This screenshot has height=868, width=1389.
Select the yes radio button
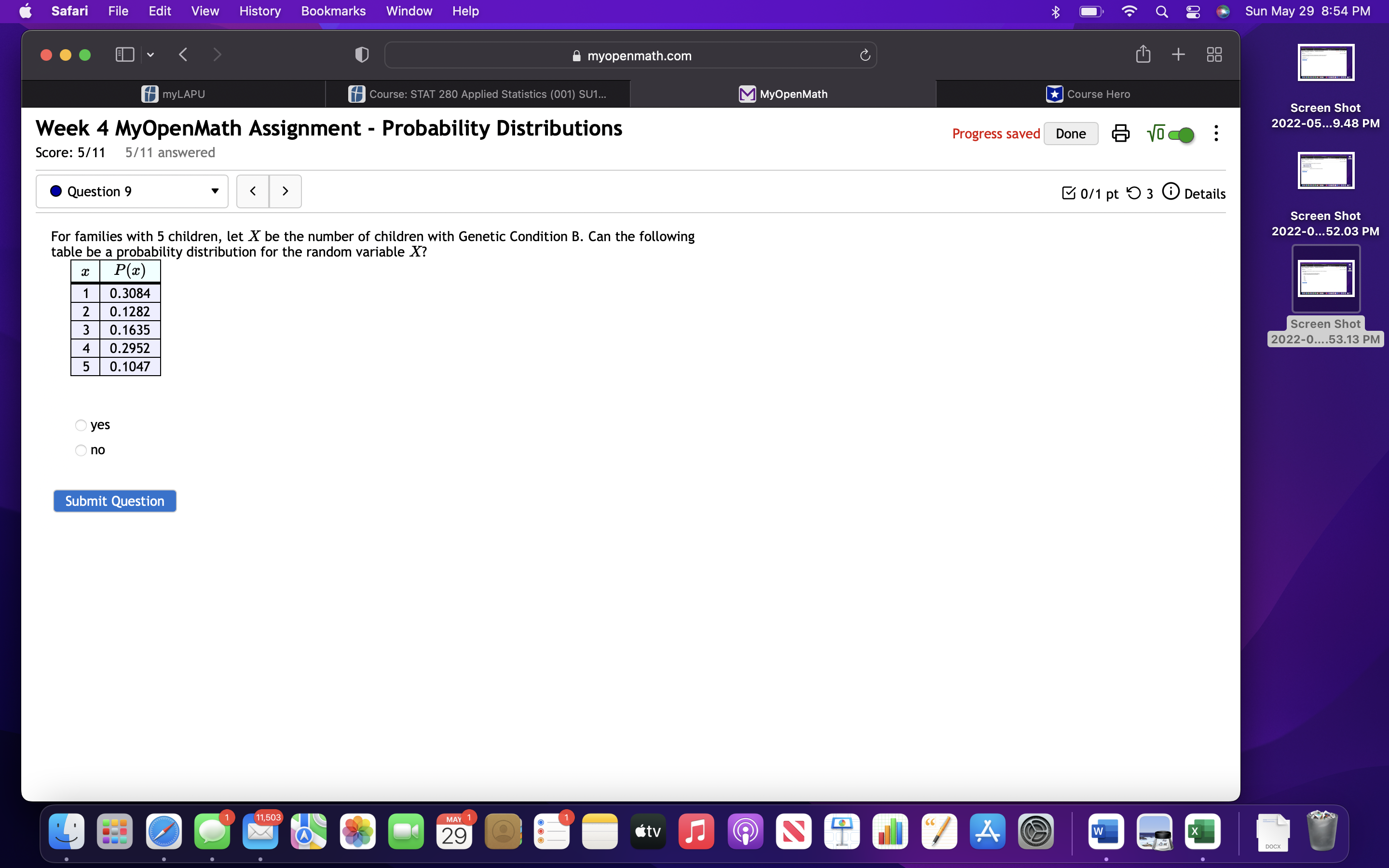pos(81,425)
